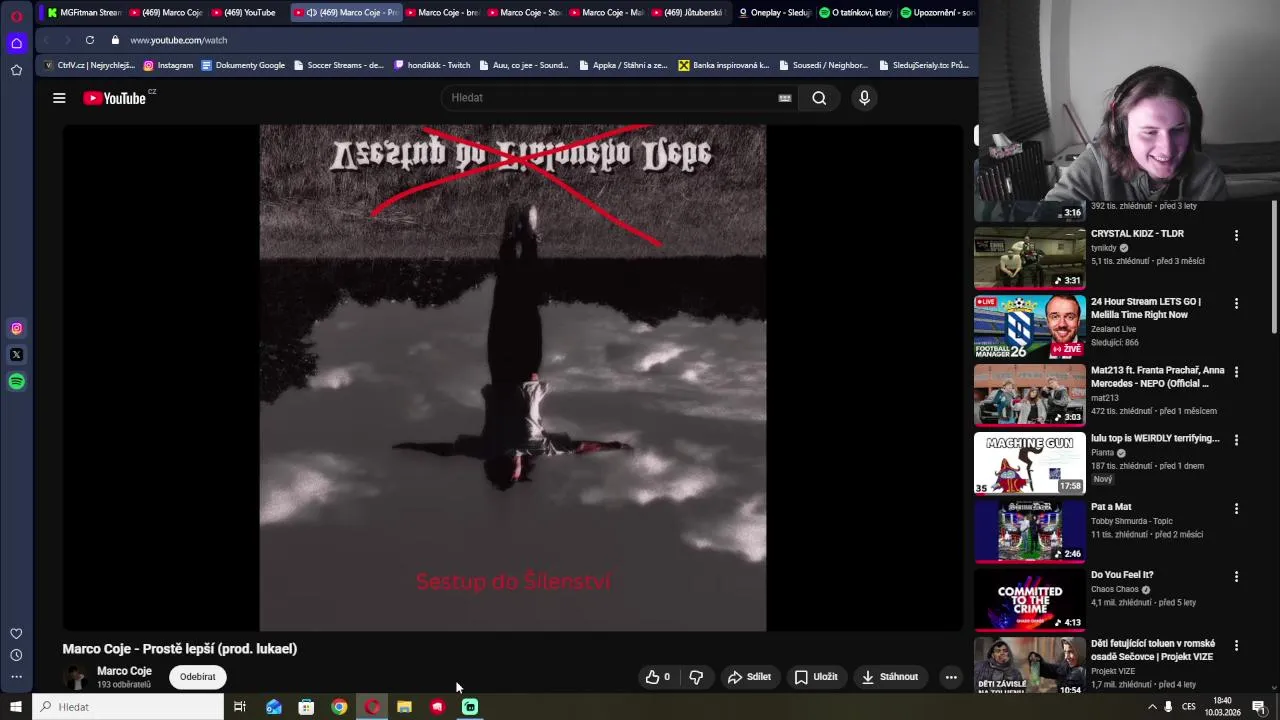1280x720 pixels.
Task: Switch to the O tatínkovi Spotify tab
Action: (x=854, y=13)
